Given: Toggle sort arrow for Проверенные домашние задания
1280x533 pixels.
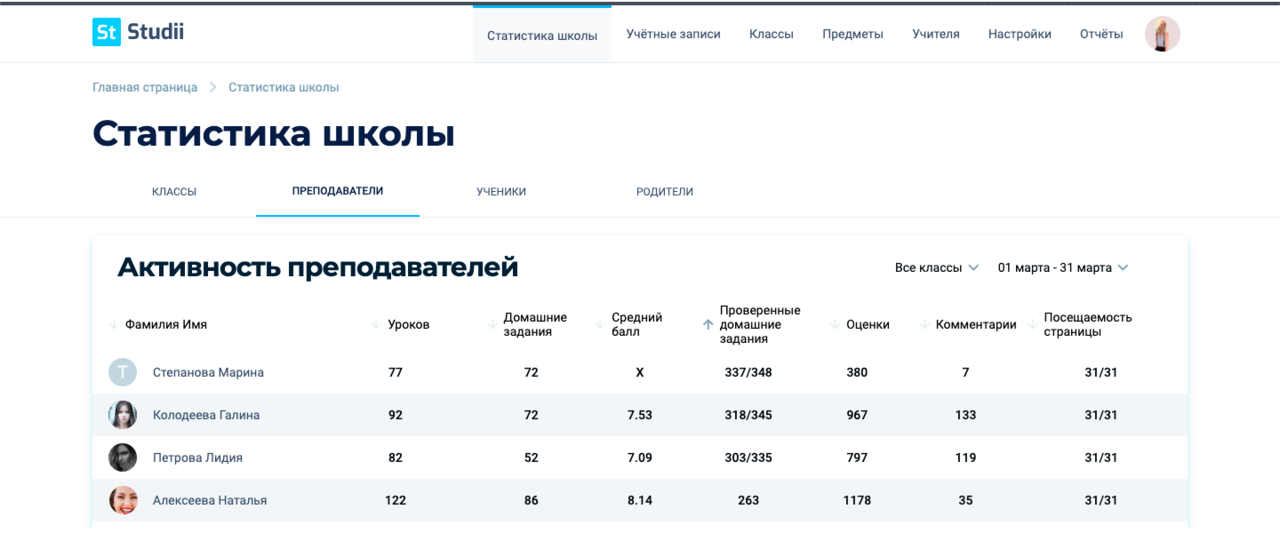Looking at the screenshot, I should [x=708, y=325].
